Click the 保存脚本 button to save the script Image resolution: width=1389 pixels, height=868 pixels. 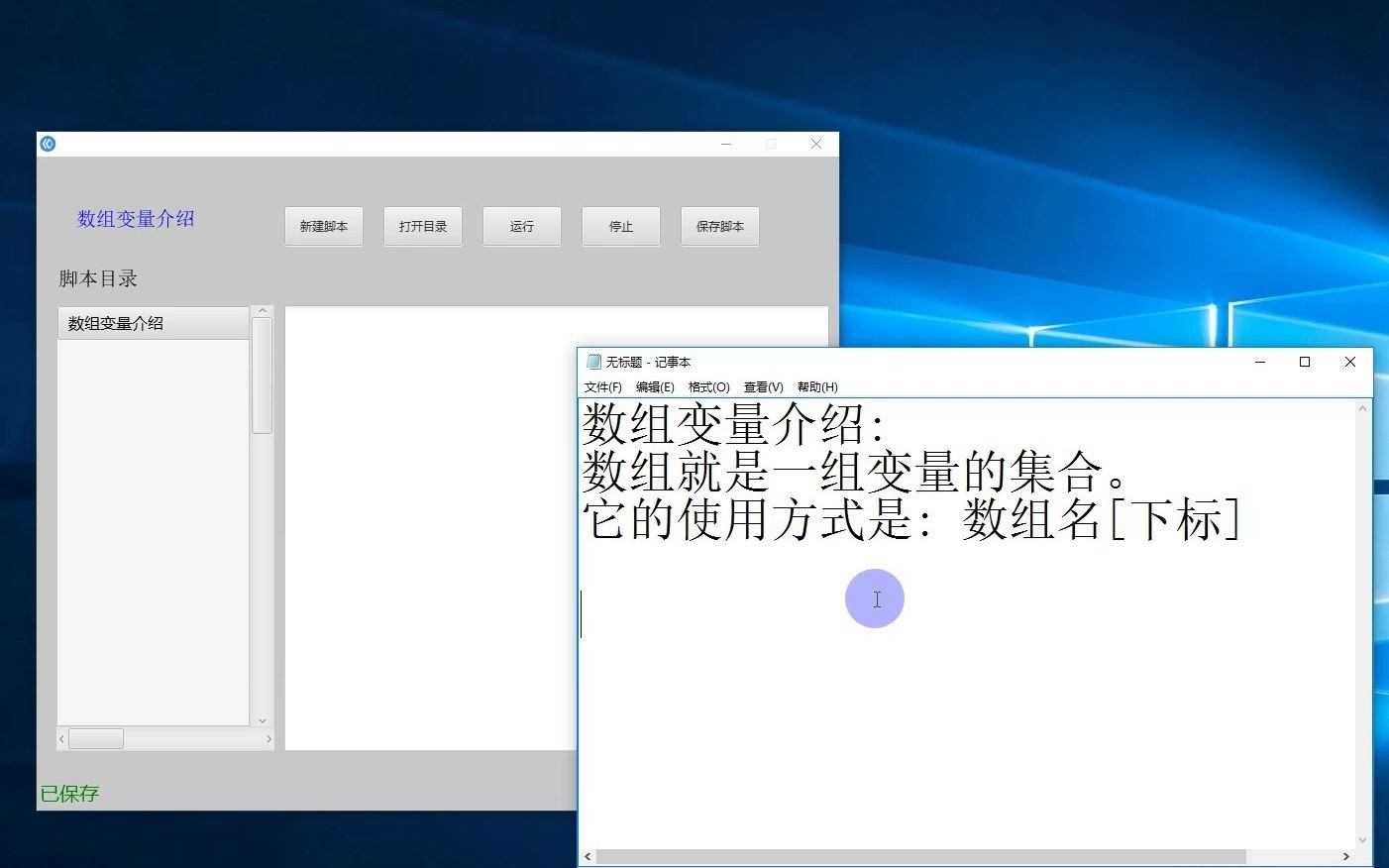coord(719,226)
